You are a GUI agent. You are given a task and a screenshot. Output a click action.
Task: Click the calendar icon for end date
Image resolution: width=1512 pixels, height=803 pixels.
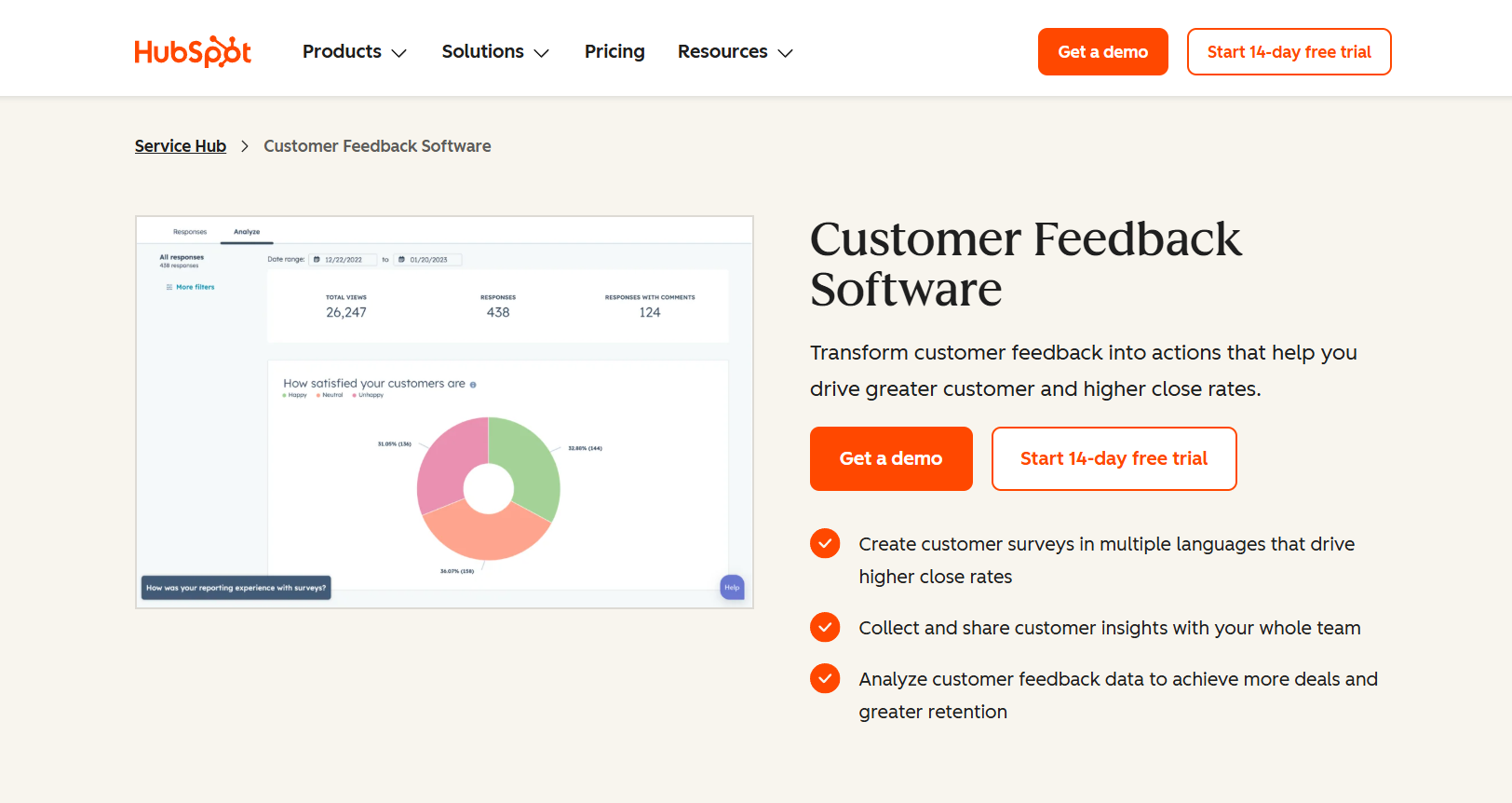(x=402, y=259)
